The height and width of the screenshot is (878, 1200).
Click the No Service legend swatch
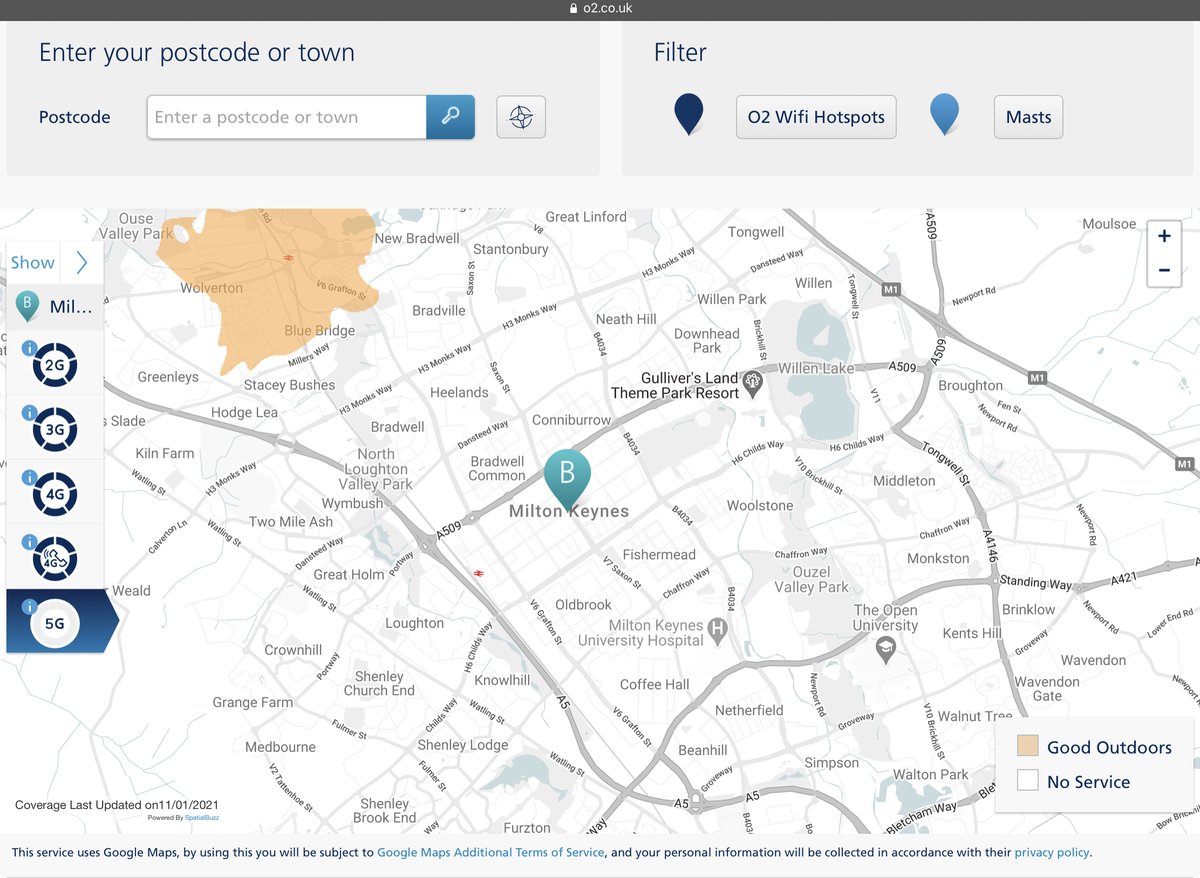pyautogui.click(x=1028, y=781)
